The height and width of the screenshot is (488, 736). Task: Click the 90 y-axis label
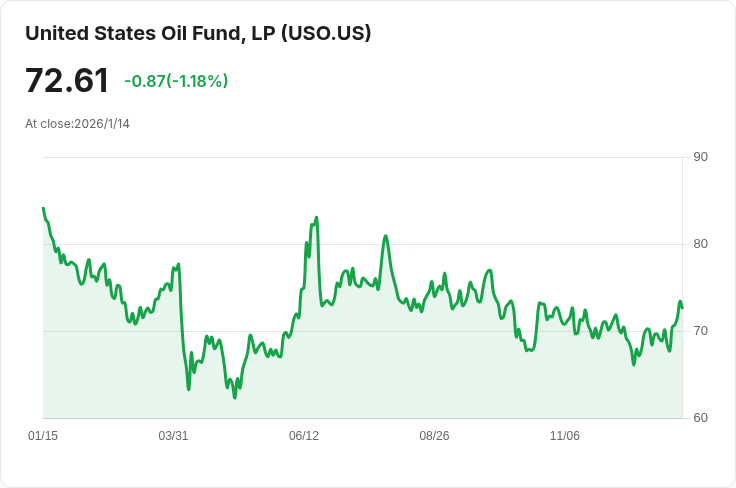(700, 157)
